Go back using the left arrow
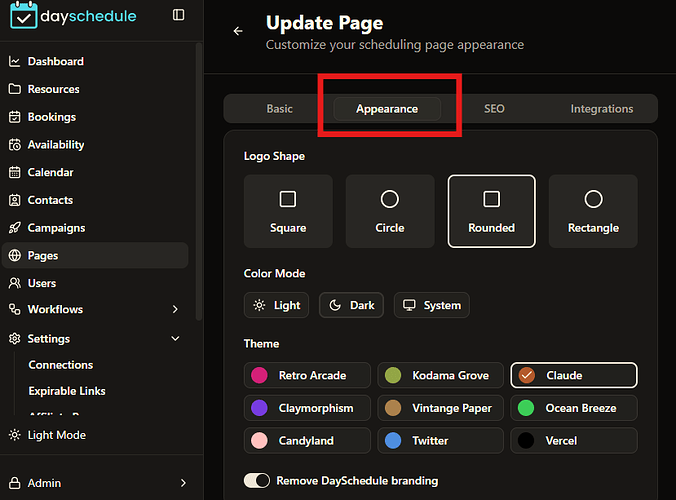 238,31
